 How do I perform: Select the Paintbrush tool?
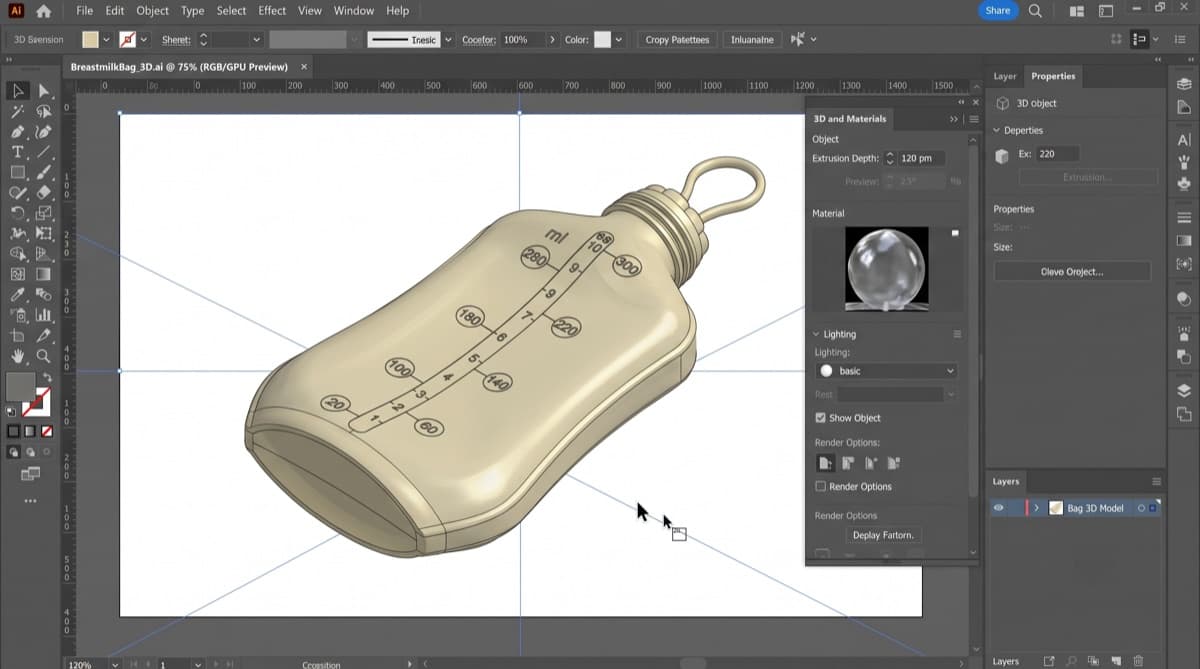click(43, 172)
